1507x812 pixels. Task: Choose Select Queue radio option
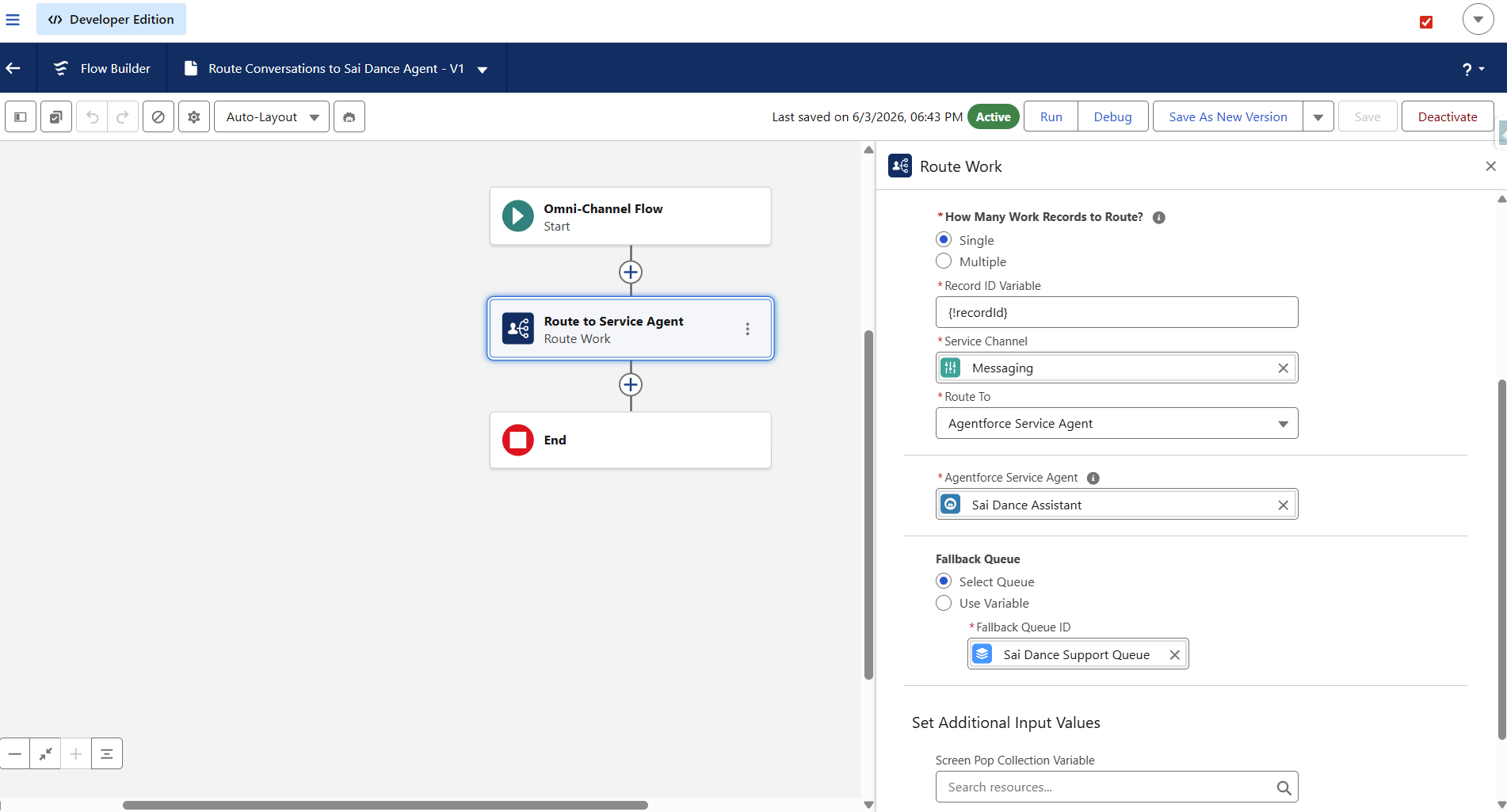tap(944, 581)
